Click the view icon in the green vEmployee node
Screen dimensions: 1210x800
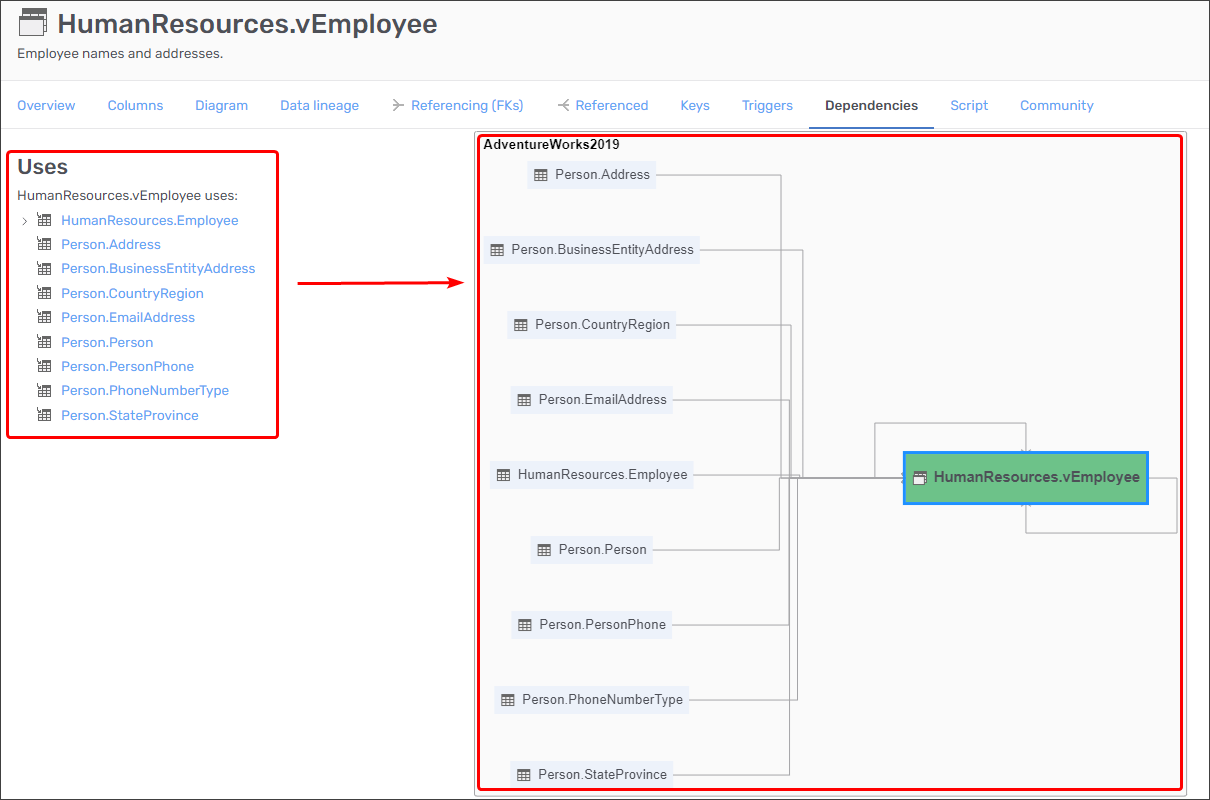(920, 478)
